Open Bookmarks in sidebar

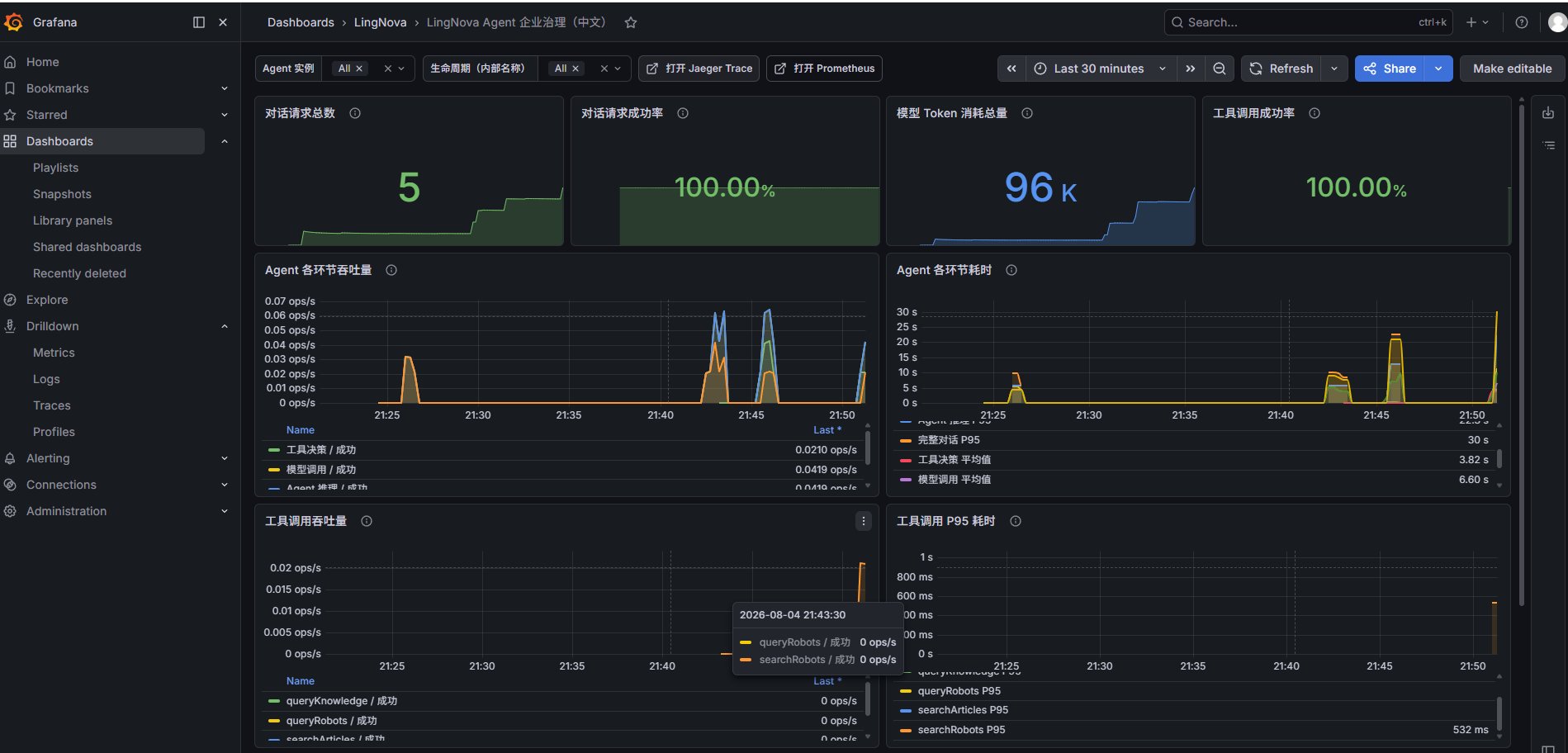pyautogui.click(x=57, y=88)
